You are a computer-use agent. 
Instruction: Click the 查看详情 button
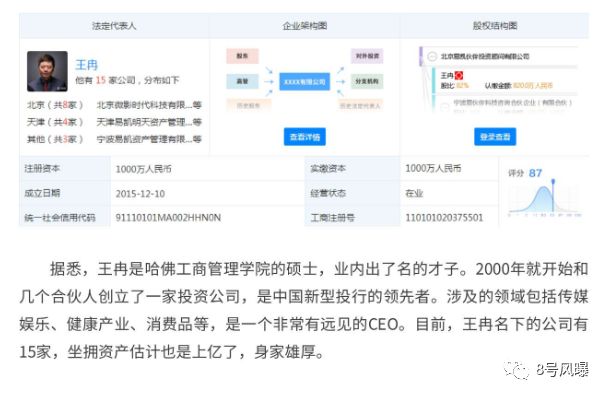point(305,137)
